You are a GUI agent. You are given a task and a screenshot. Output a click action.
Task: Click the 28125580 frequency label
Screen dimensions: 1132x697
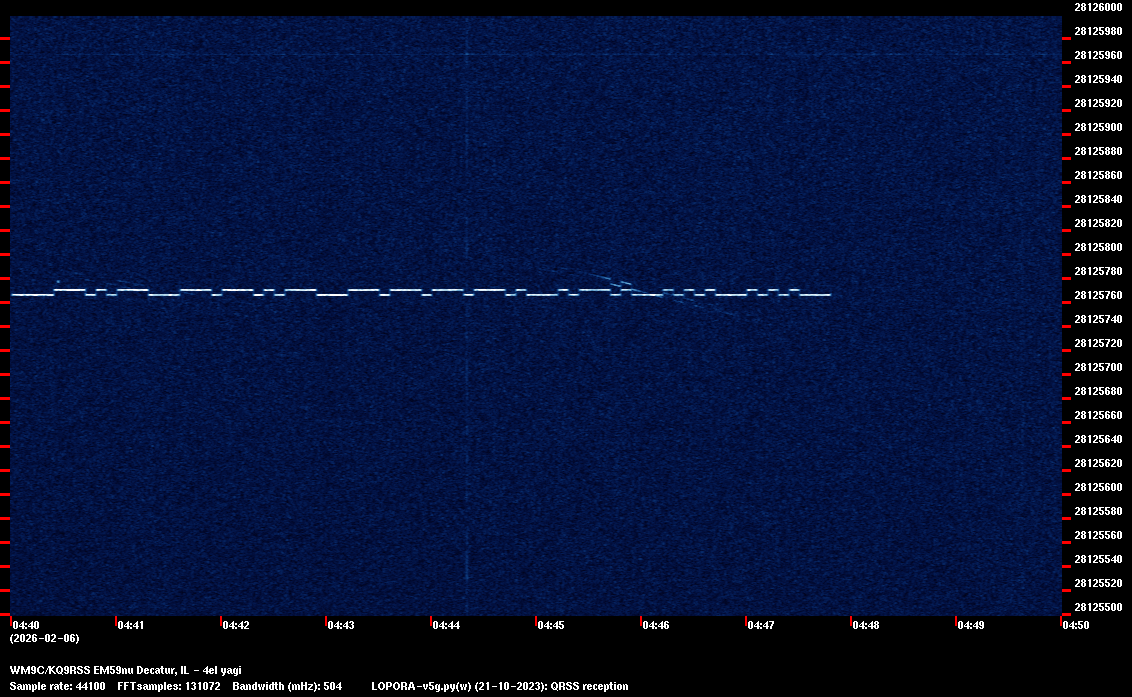(1097, 511)
